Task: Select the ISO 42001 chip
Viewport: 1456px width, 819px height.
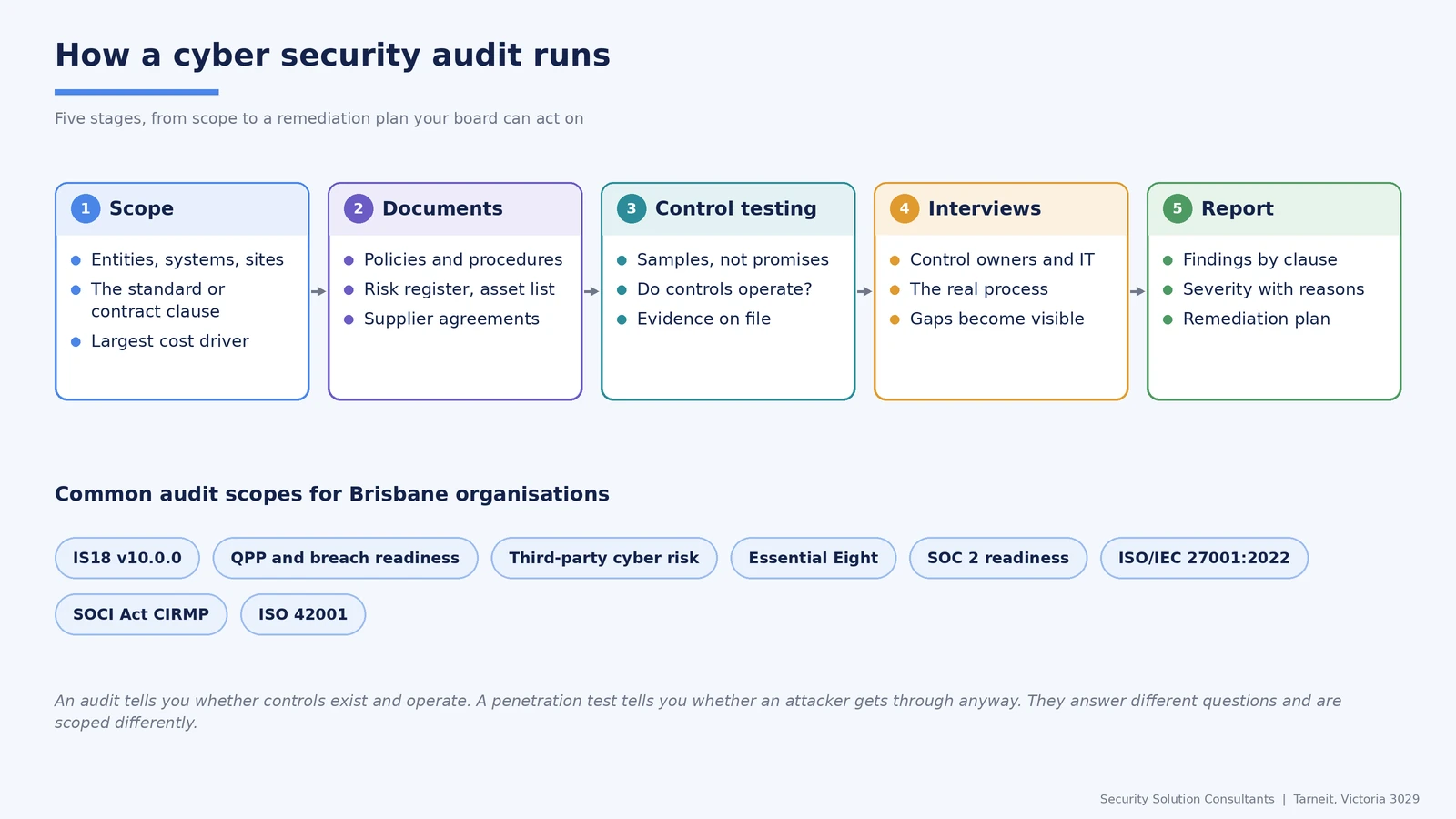Action: (303, 614)
